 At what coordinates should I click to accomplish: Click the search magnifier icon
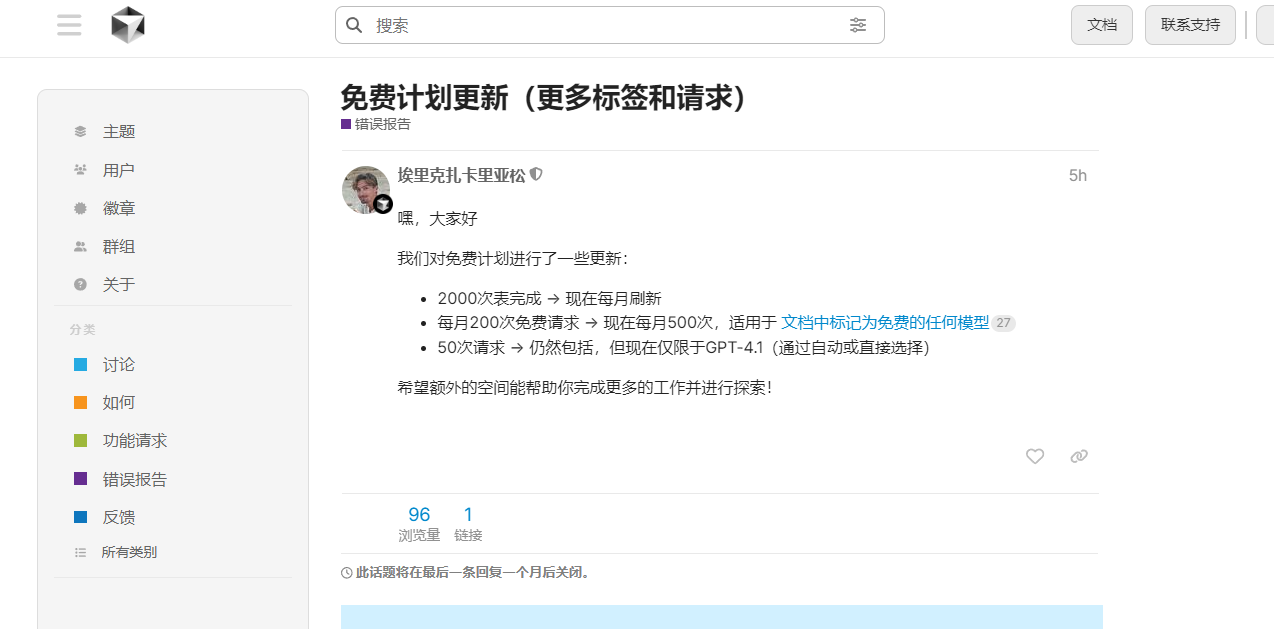point(354,25)
